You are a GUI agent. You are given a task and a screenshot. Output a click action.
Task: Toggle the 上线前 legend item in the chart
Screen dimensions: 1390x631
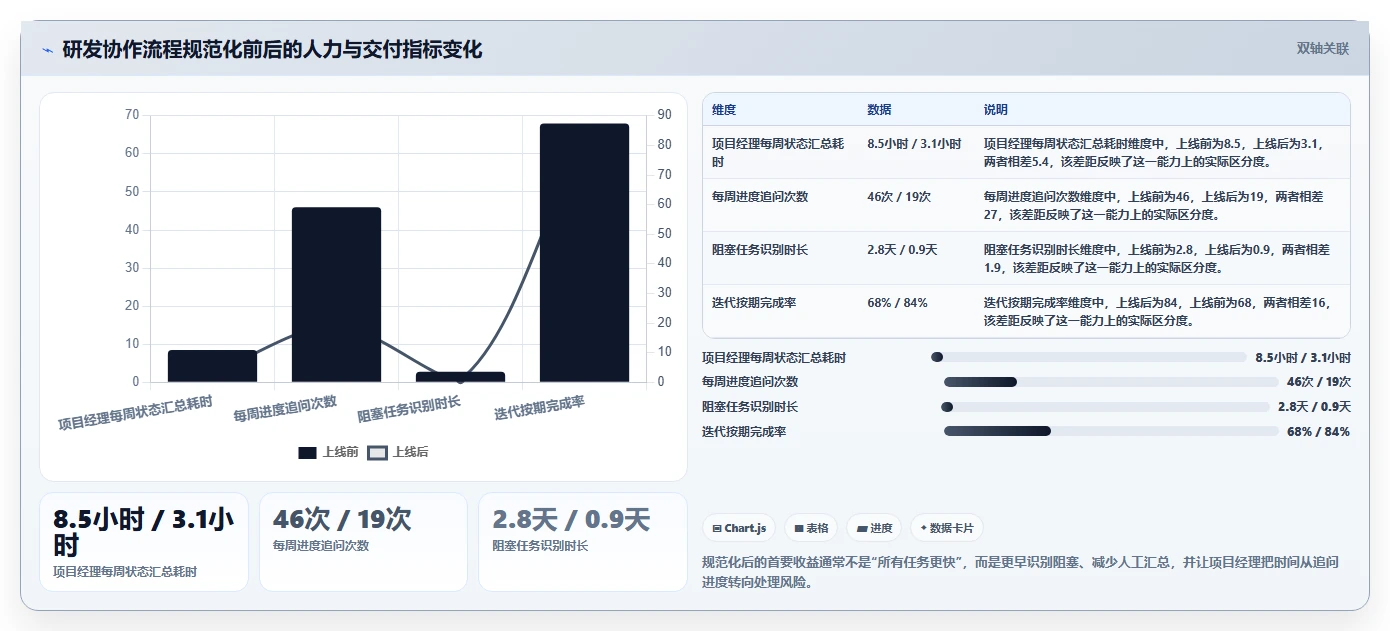(328, 452)
